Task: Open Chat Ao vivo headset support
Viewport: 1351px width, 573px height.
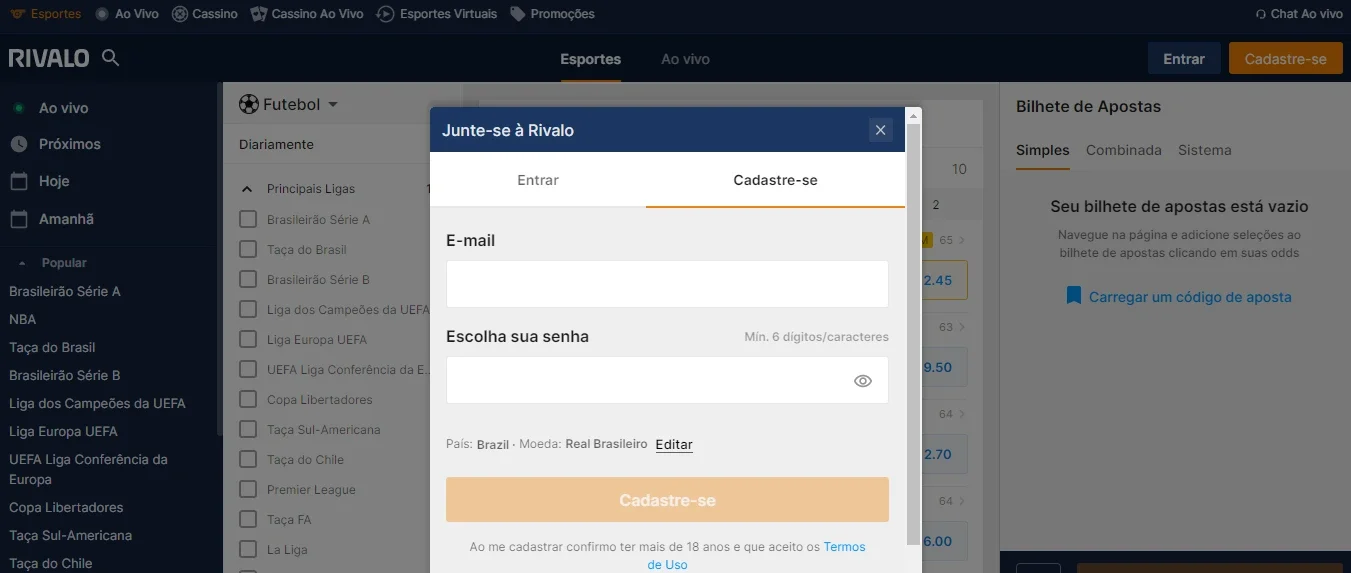Action: tap(1299, 14)
